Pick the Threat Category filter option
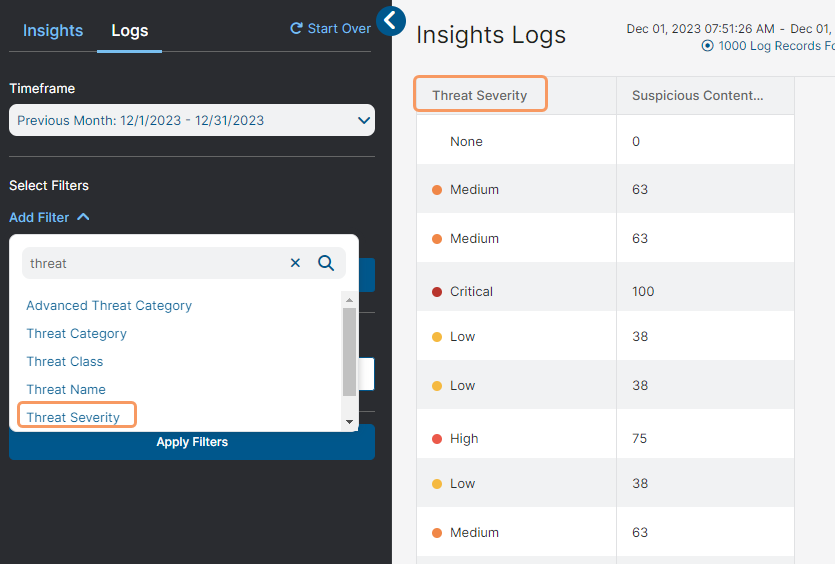The width and height of the screenshot is (835, 564). point(76,333)
